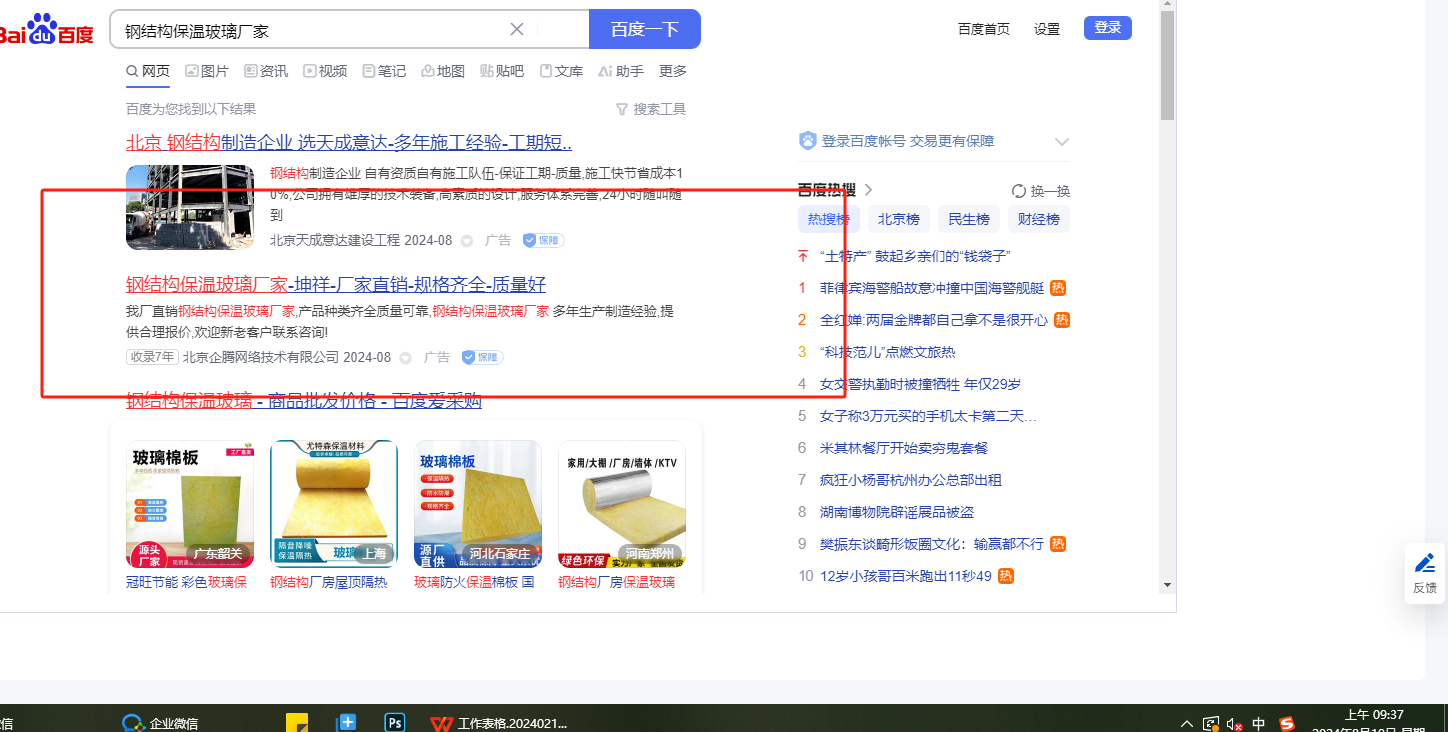
Task: Open “科技范儿”点燃文旅热 hot topic
Action: click(x=887, y=352)
